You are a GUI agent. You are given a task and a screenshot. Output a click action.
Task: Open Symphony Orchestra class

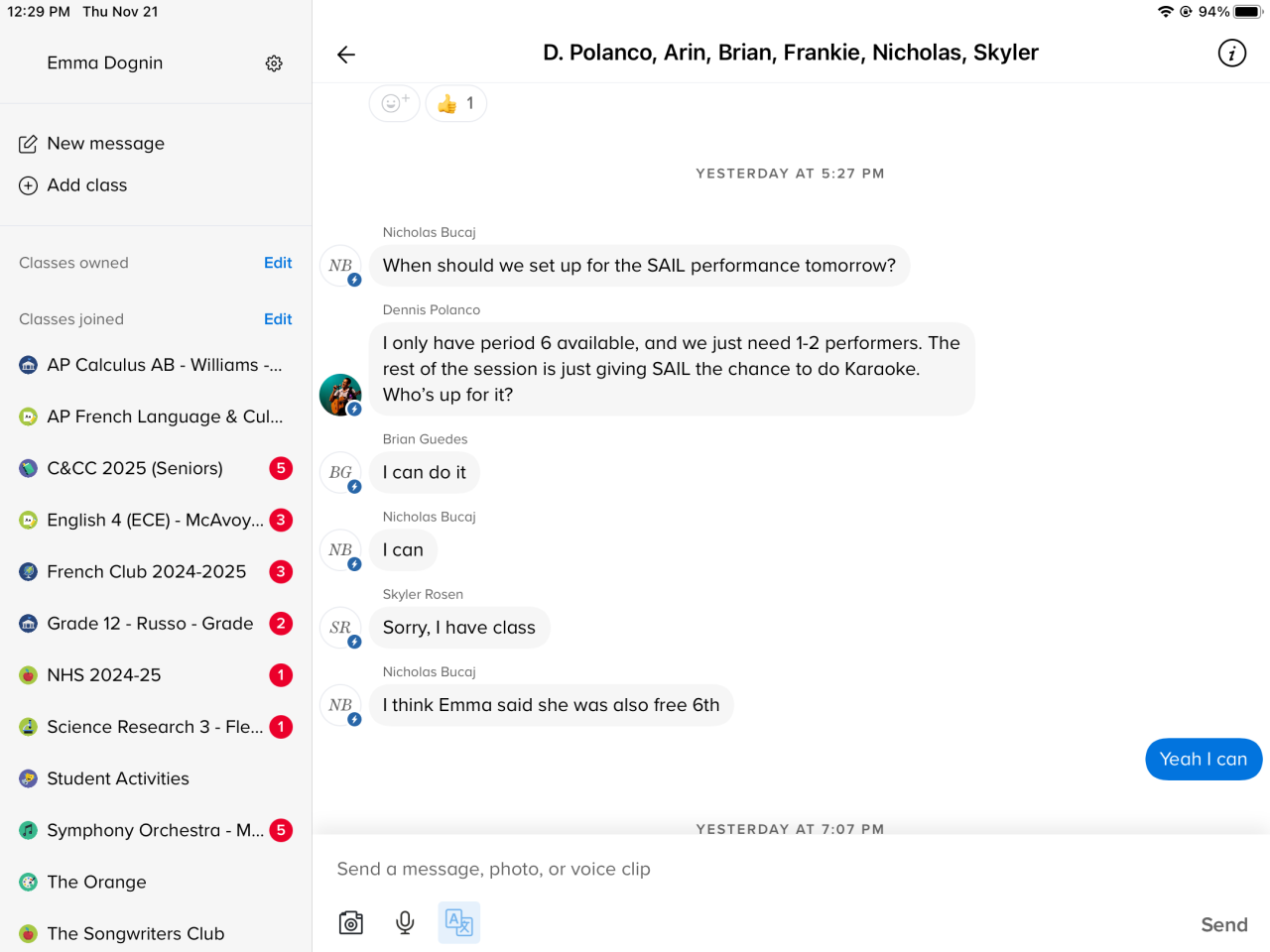coord(155,830)
